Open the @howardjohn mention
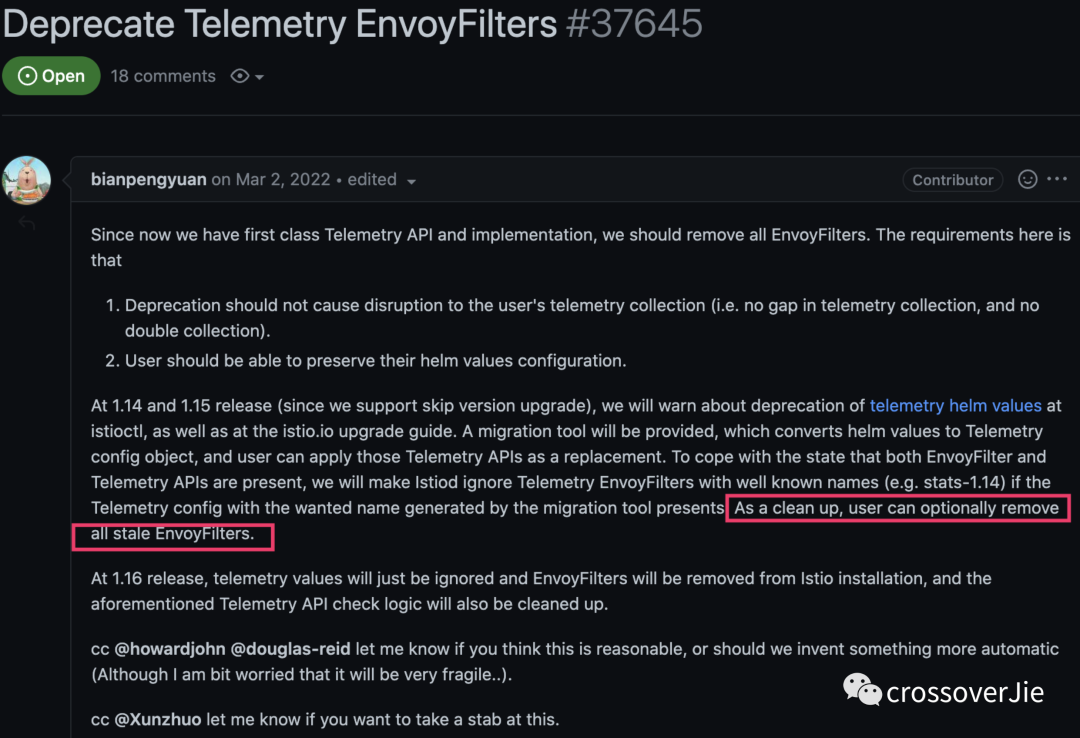The height and width of the screenshot is (738, 1080). click(169, 648)
